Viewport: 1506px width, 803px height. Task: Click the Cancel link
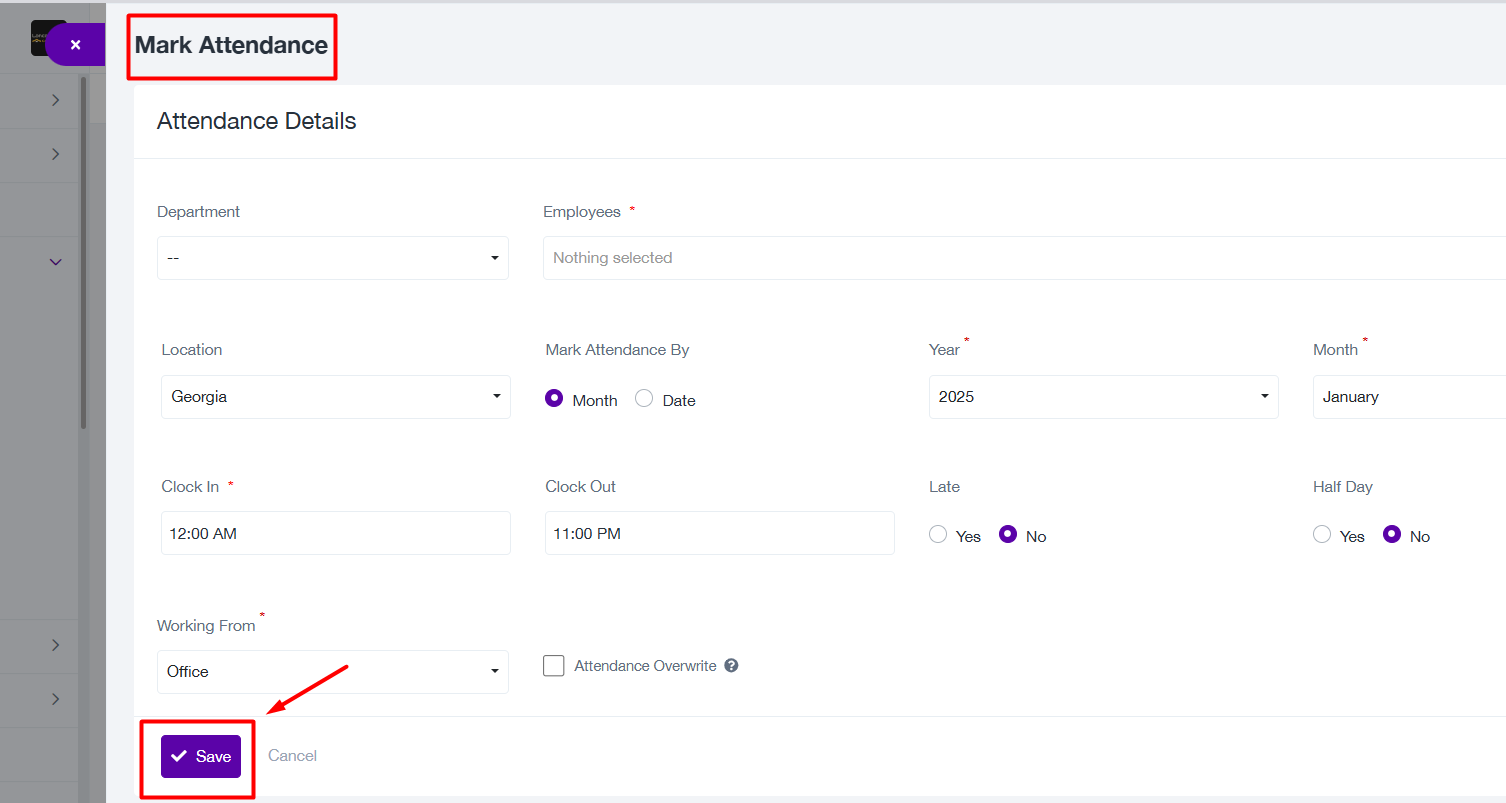click(x=292, y=756)
